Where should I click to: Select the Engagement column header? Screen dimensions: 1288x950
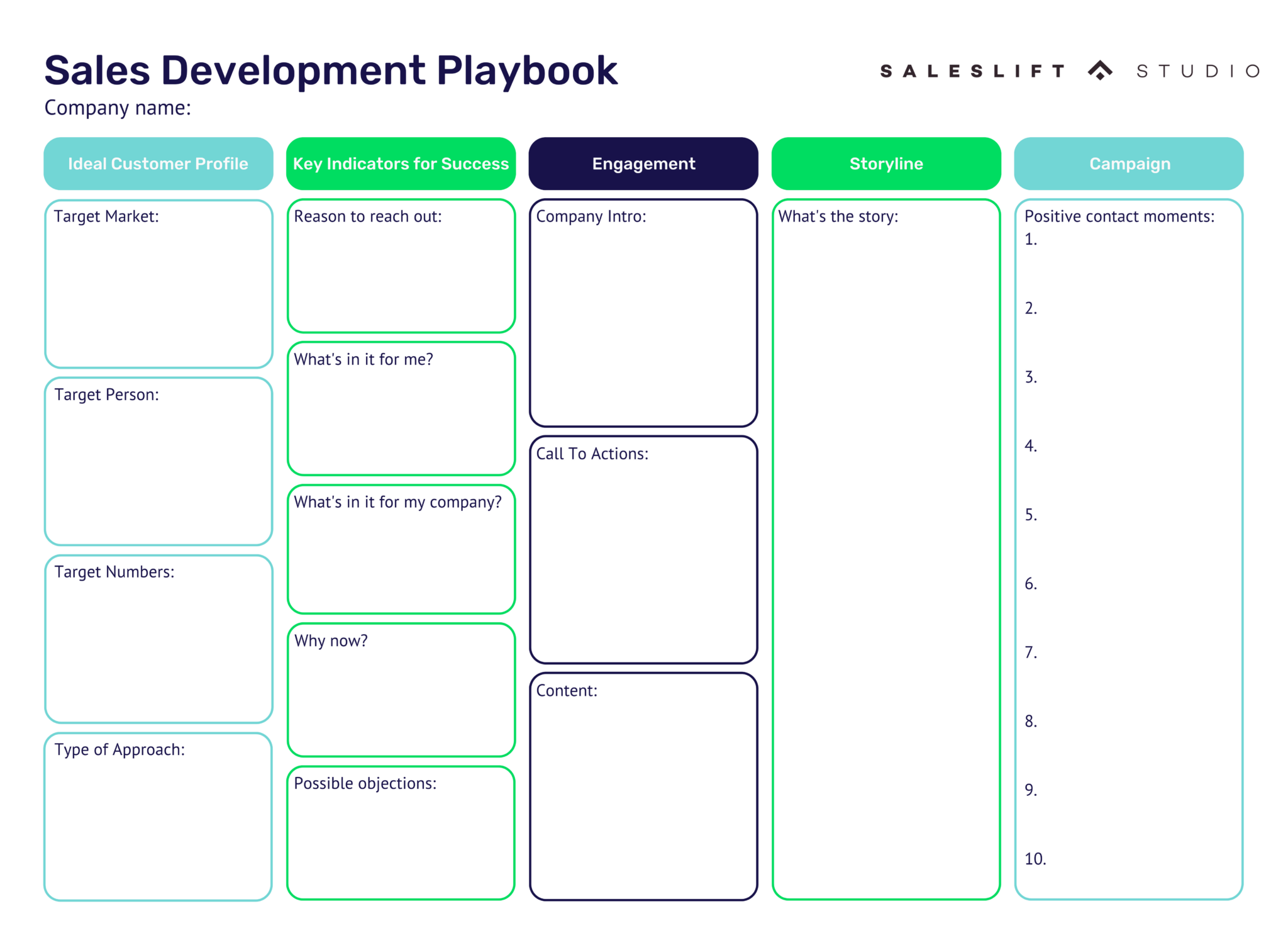(x=643, y=164)
